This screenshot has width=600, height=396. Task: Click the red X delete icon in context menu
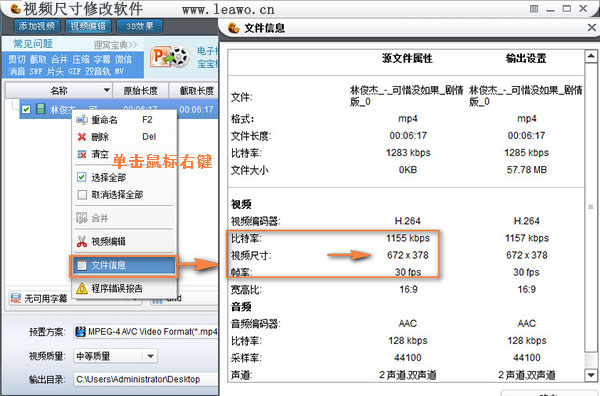point(82,137)
